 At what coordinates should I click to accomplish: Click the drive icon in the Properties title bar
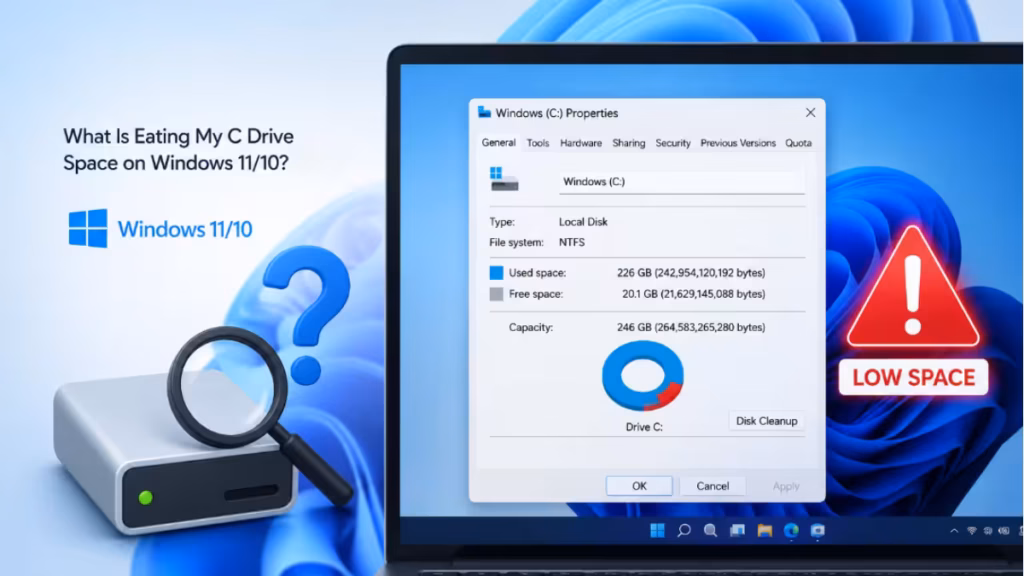coord(484,112)
